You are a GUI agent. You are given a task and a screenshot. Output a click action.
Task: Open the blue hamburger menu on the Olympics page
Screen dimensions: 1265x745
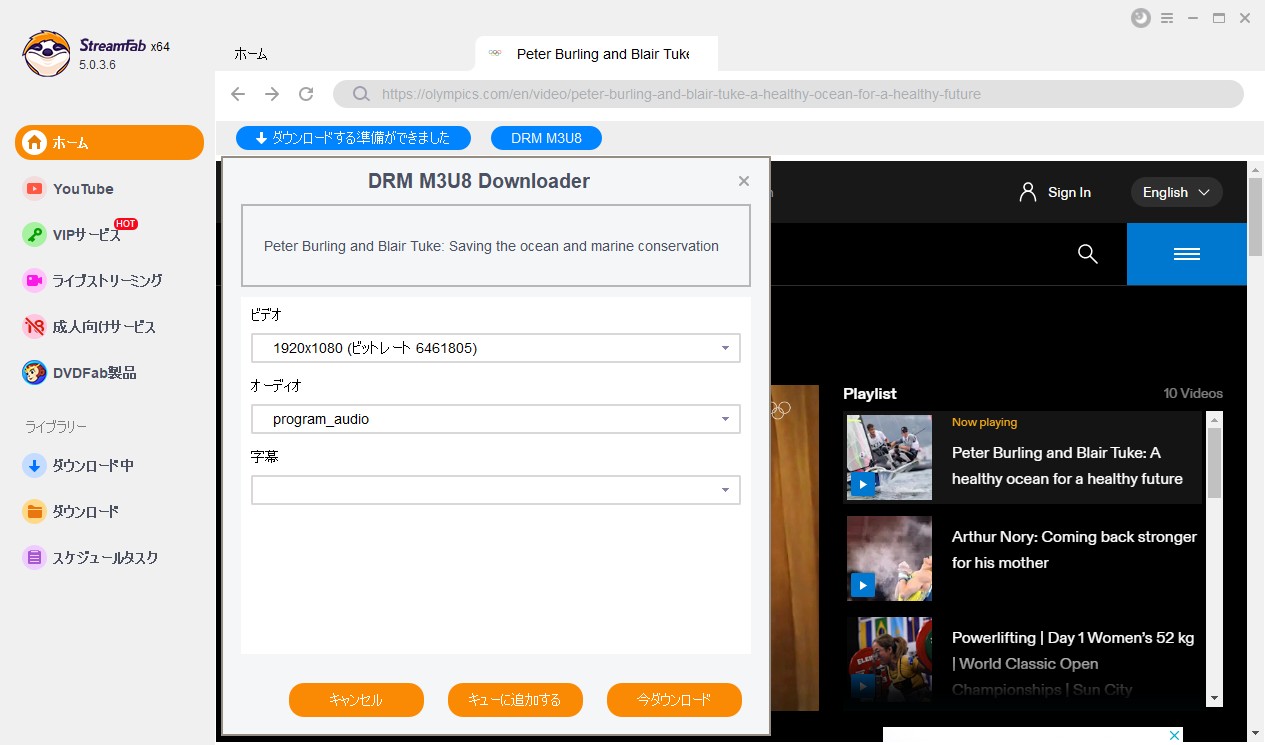point(1187,254)
